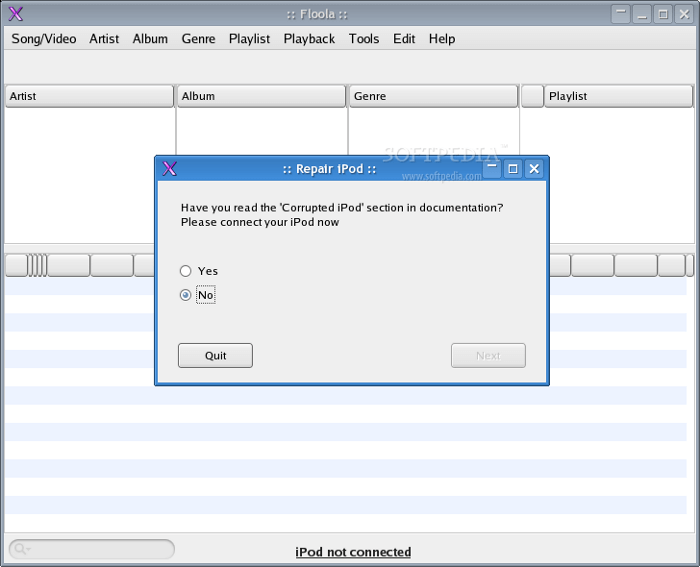Click the Artist column header
Viewport: 700px width, 567px height.
[x=89, y=96]
